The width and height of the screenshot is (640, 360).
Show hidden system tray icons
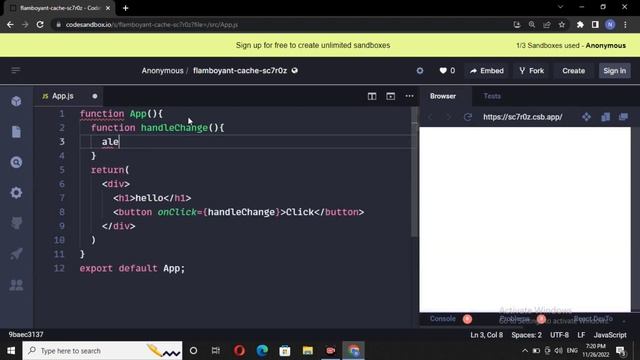click(x=525, y=351)
